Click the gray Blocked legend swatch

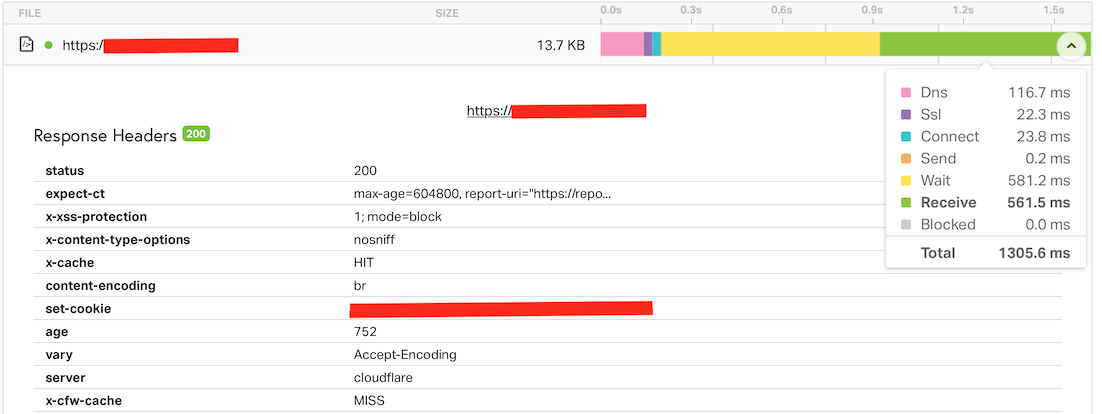point(906,224)
